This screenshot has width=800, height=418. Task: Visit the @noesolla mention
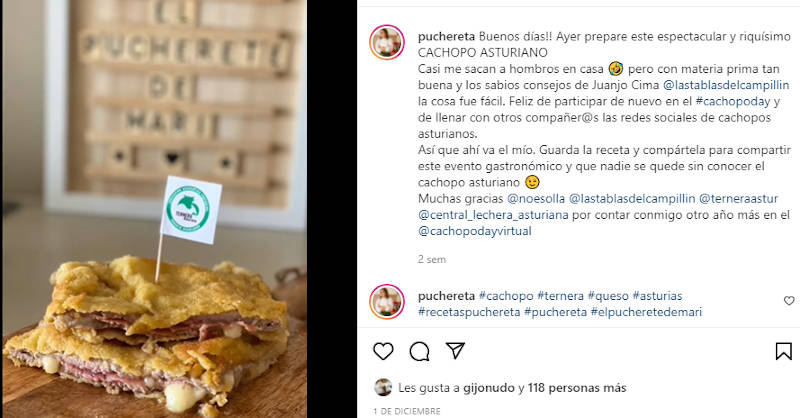tap(536, 199)
